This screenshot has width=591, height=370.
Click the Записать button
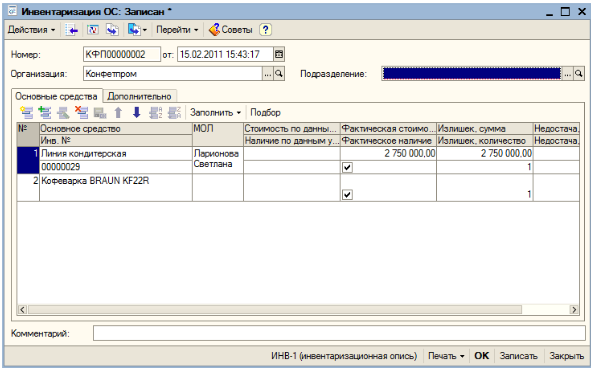point(519,356)
